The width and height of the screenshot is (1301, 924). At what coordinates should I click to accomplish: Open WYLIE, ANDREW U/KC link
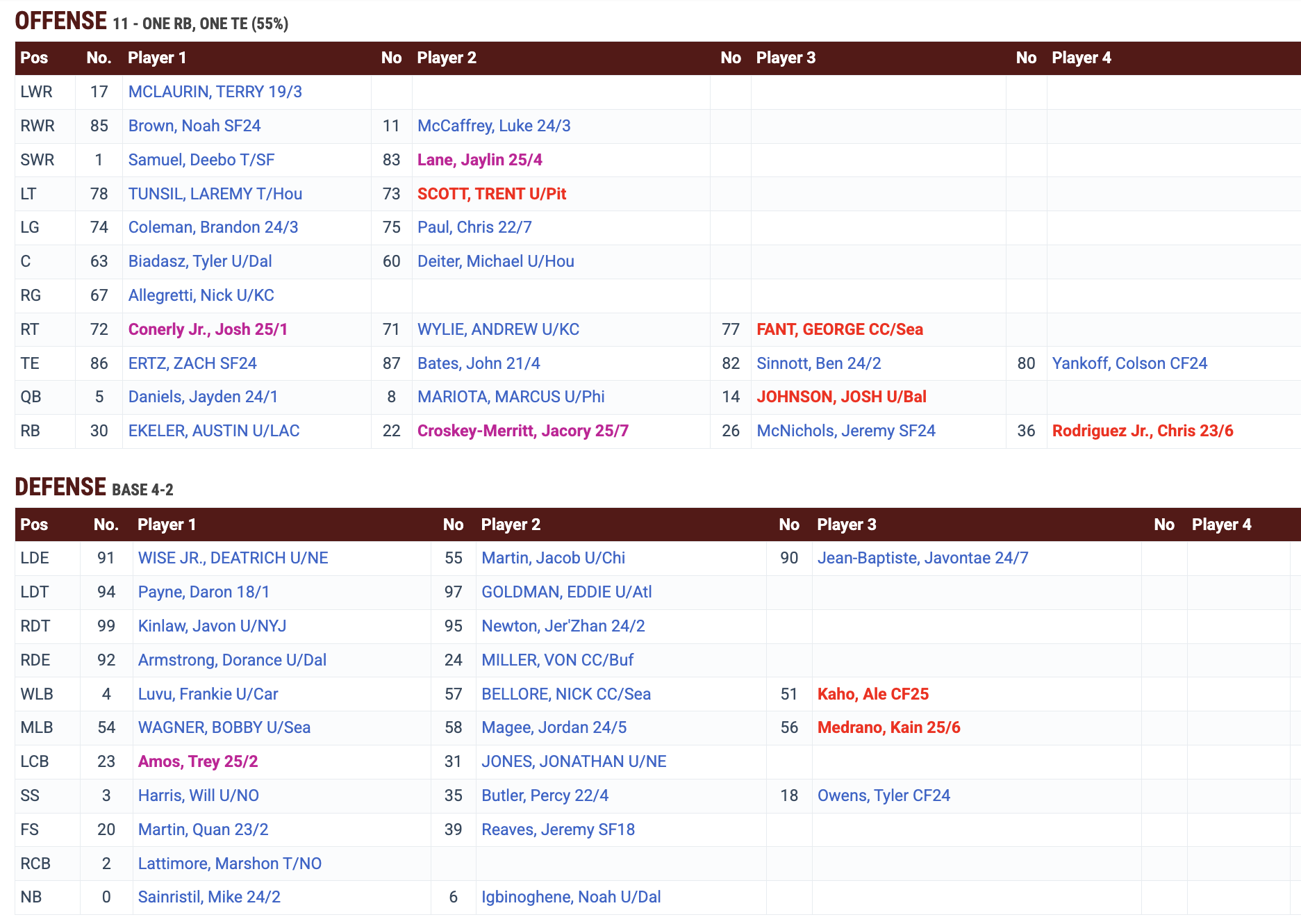click(498, 329)
